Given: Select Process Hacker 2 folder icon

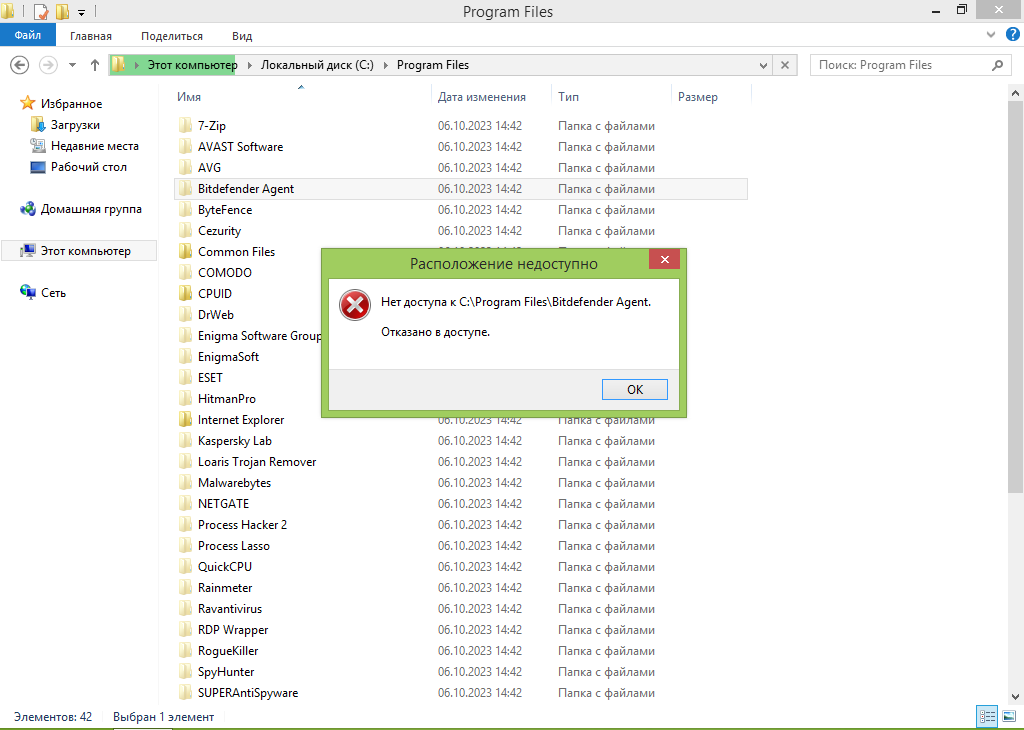Looking at the screenshot, I should pyautogui.click(x=185, y=524).
